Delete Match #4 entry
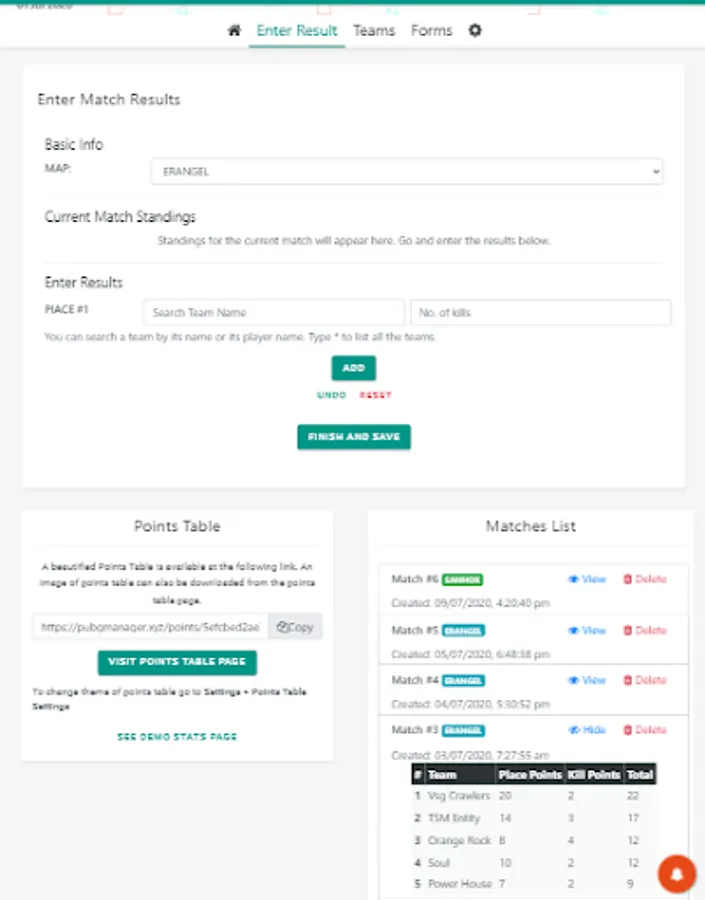The width and height of the screenshot is (705, 900). coord(645,680)
